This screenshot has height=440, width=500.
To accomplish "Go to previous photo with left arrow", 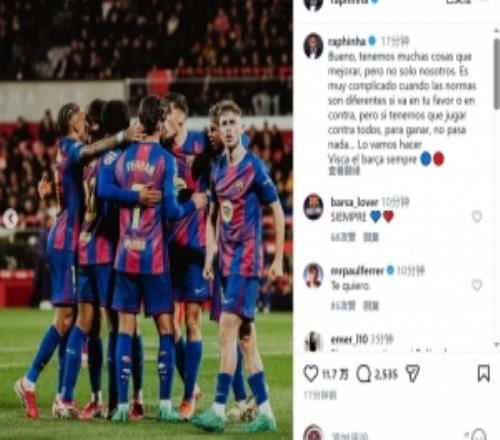I will tap(10, 218).
